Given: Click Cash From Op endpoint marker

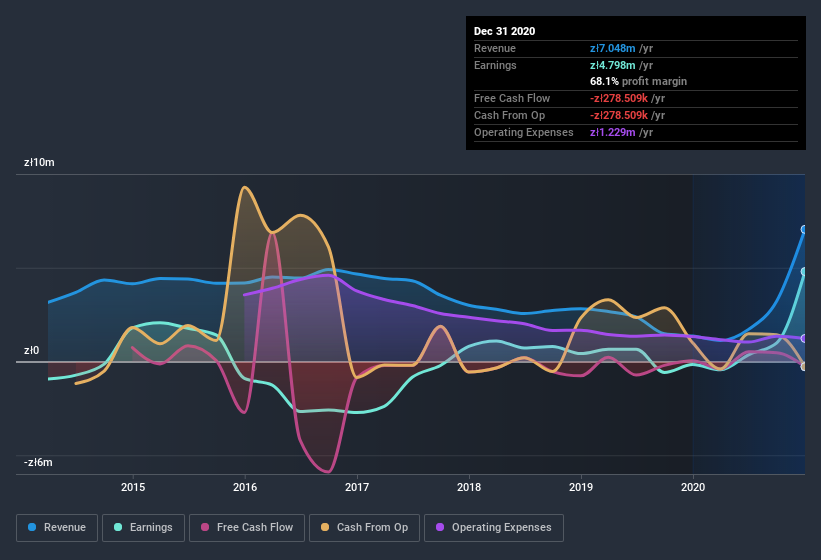Looking at the screenshot, I should tap(804, 366).
